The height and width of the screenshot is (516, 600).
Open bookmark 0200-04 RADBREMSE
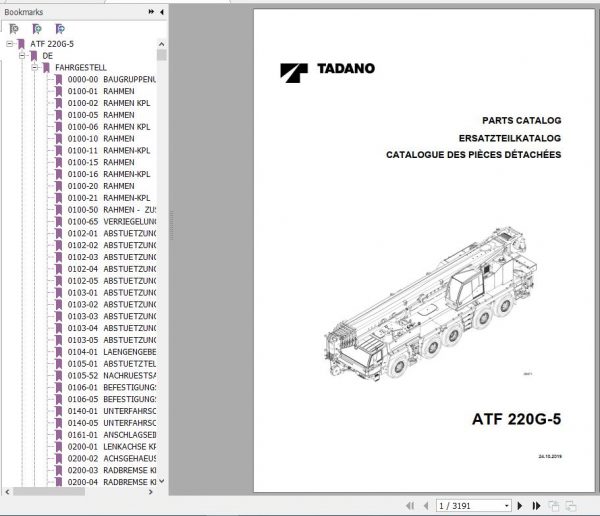point(111,482)
